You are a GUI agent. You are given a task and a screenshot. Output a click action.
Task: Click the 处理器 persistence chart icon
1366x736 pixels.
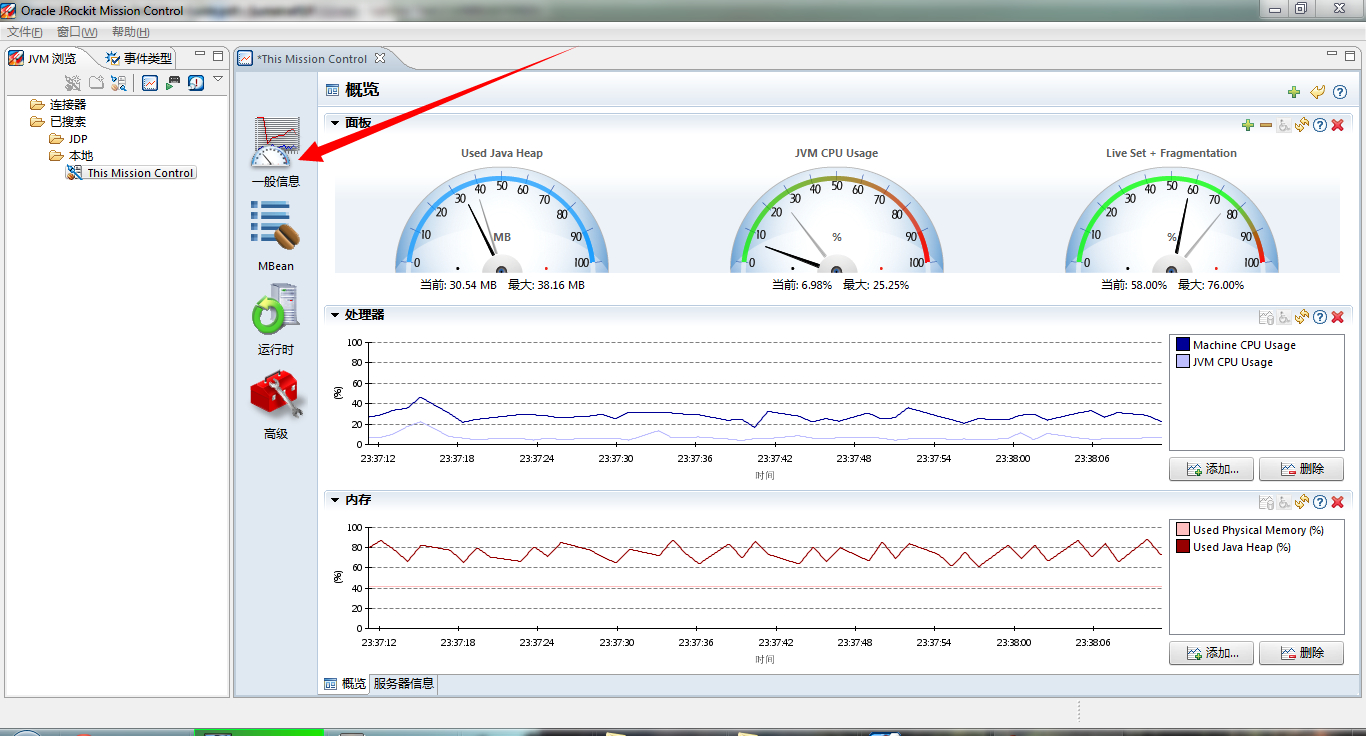tap(1265, 317)
